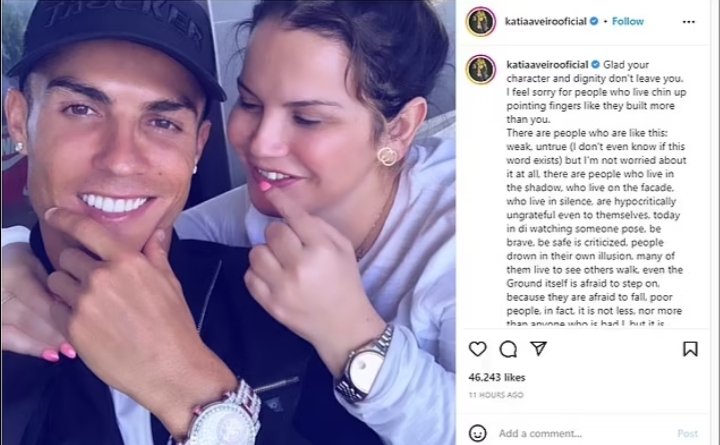
Task: View the 46.243 likes list
Action: 497,377
